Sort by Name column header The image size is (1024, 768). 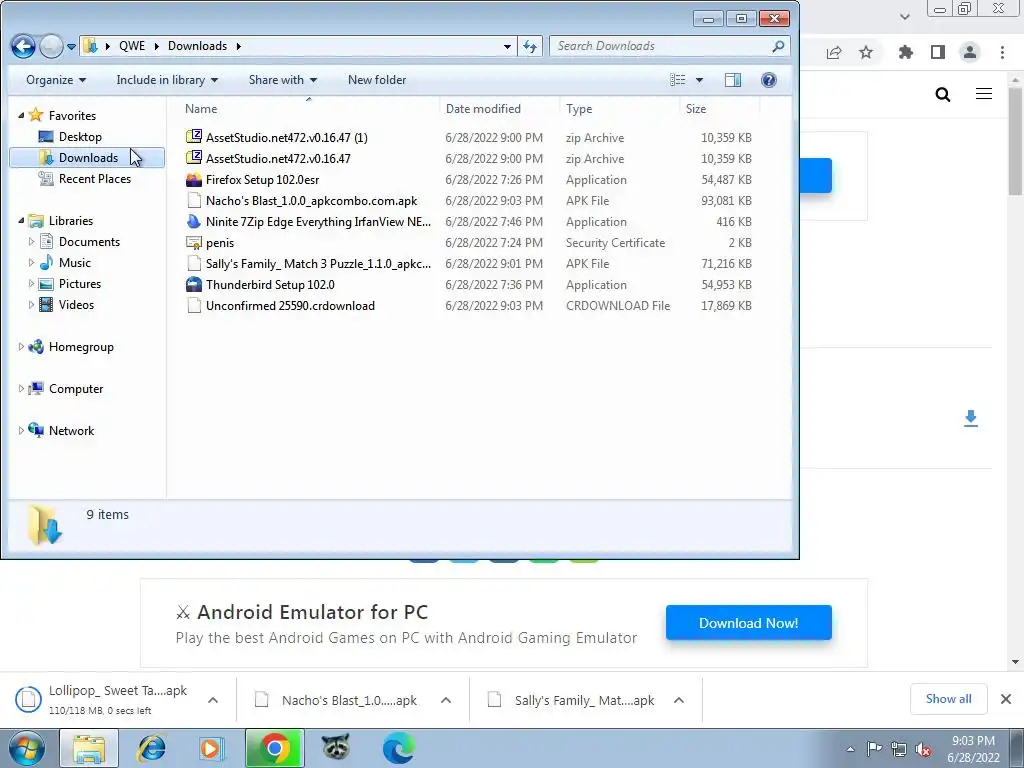tap(308, 109)
